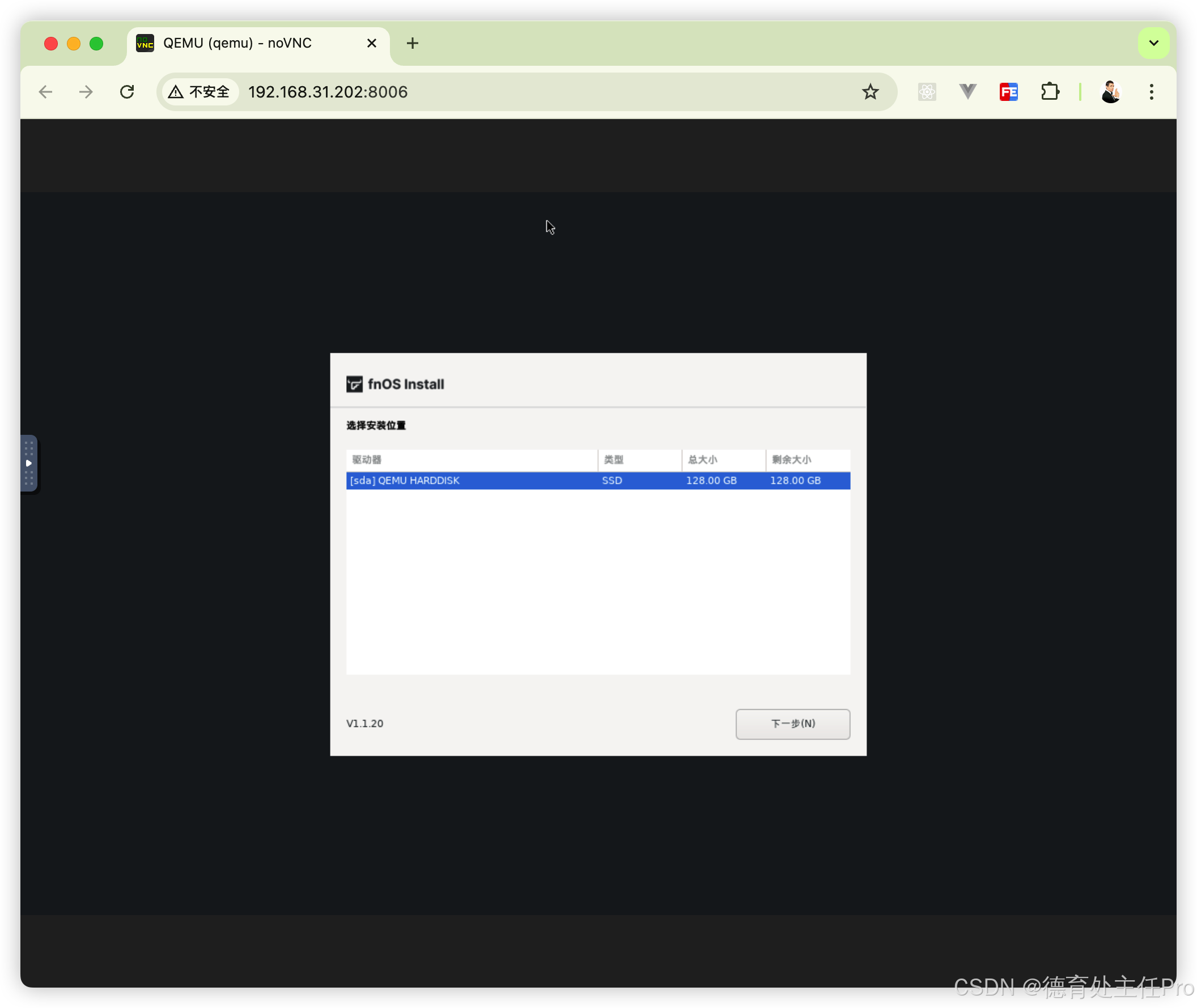1197x1008 pixels.
Task: Click the 剩余大小 column header
Action: pyautogui.click(x=807, y=459)
